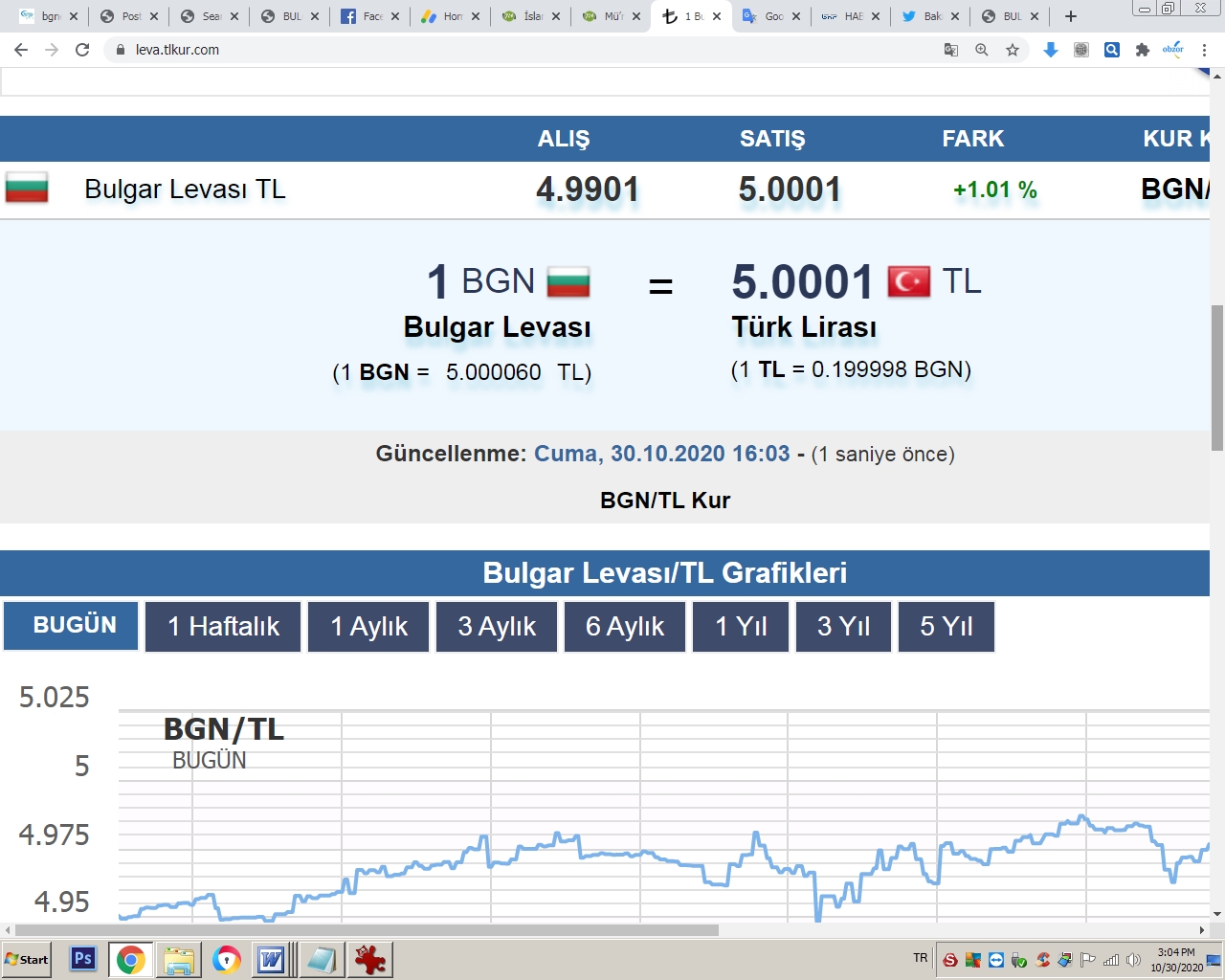Viewport: 1225px width, 980px height.
Task: Open the Chrome extensions puzzle icon
Action: (x=1142, y=50)
